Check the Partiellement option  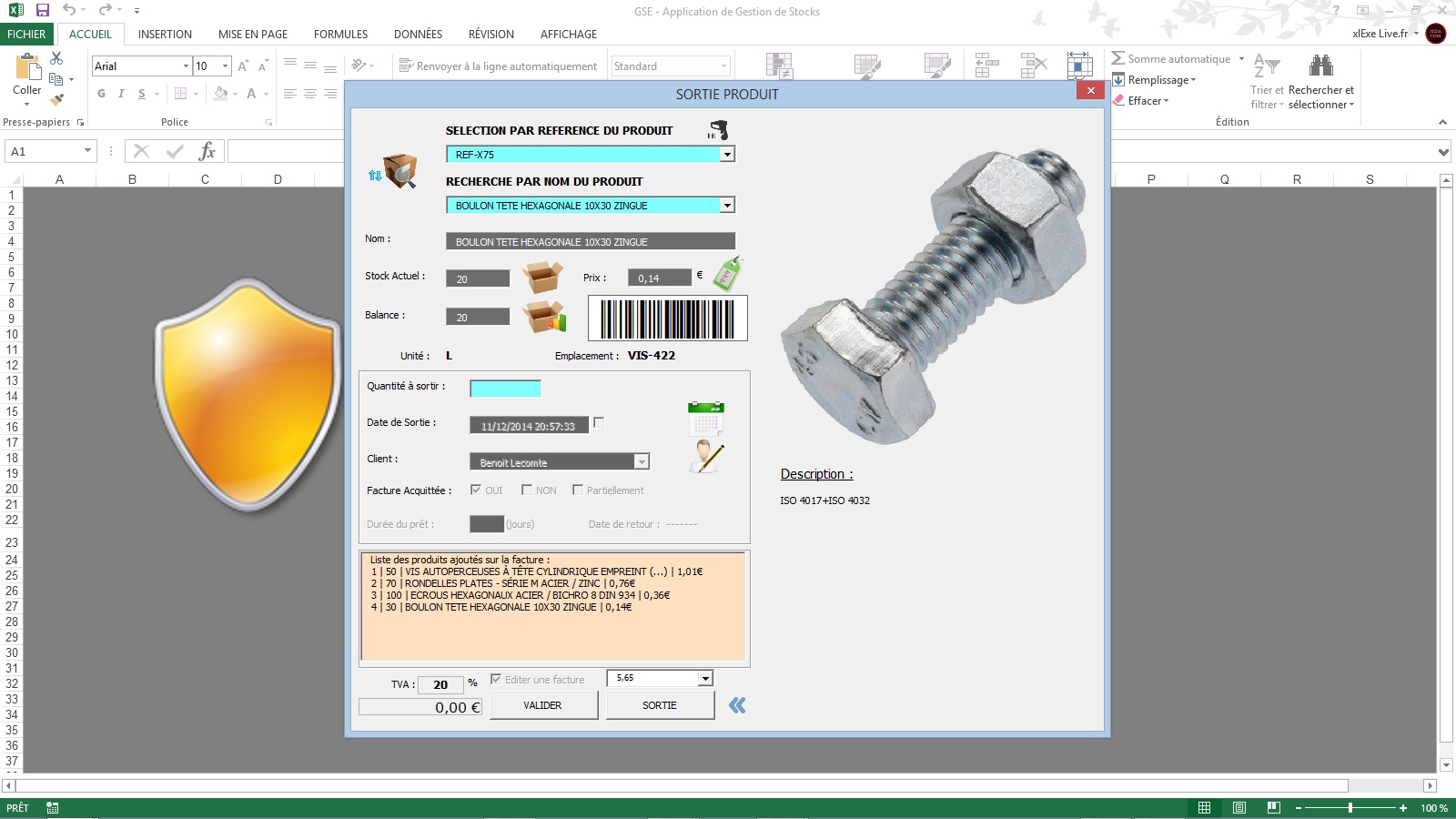pyautogui.click(x=578, y=490)
